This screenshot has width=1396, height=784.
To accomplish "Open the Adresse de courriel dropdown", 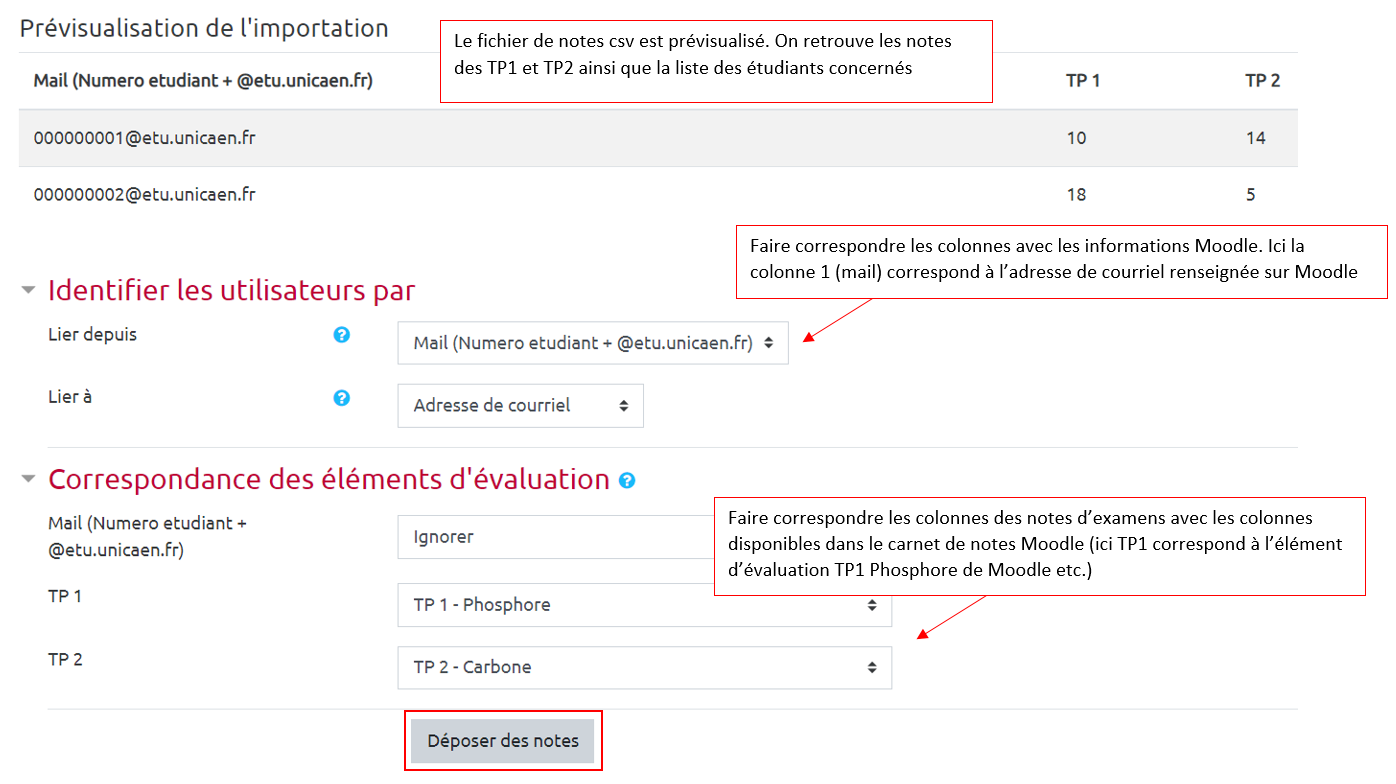I will click(x=520, y=406).
